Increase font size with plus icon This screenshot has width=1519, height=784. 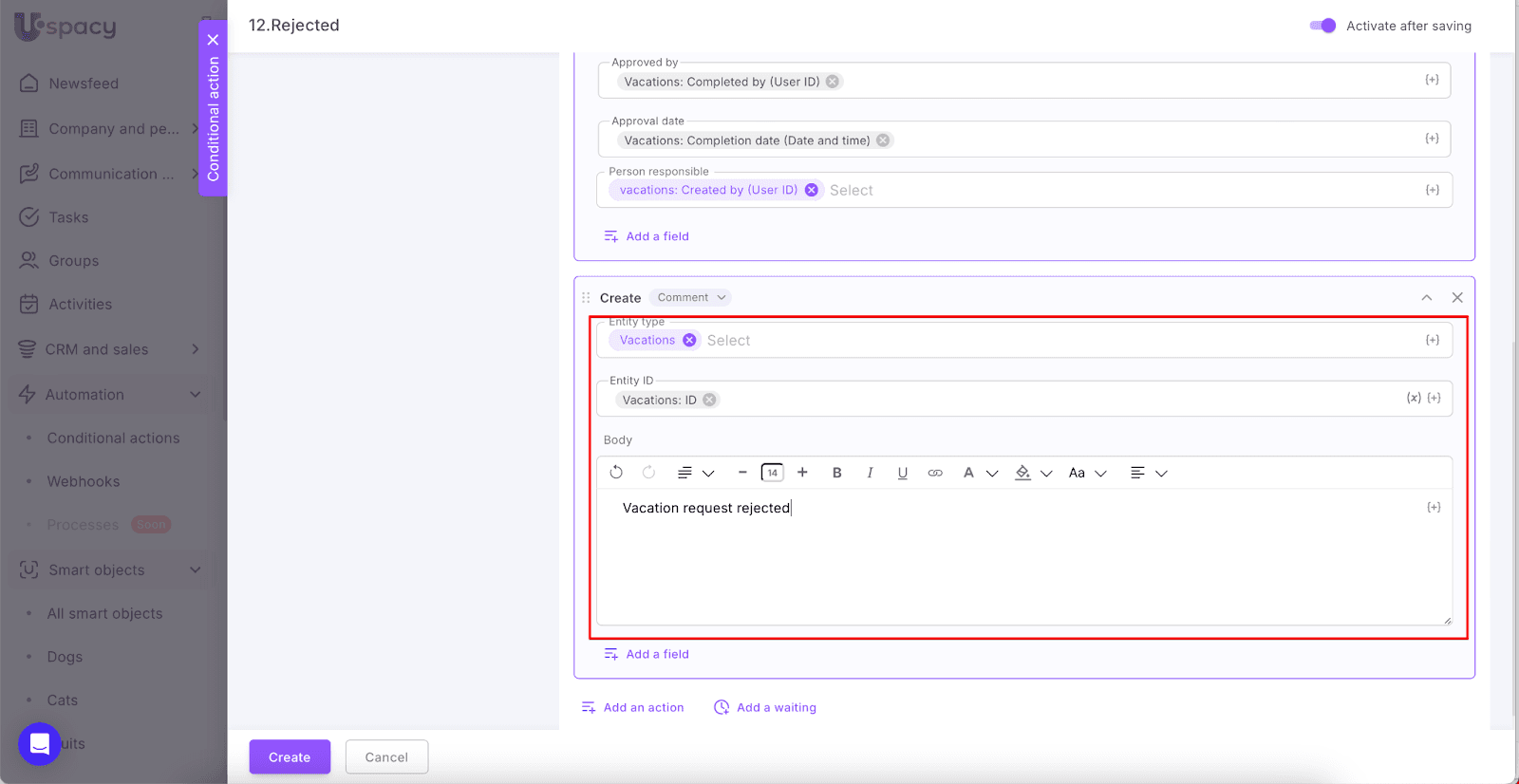click(x=802, y=473)
